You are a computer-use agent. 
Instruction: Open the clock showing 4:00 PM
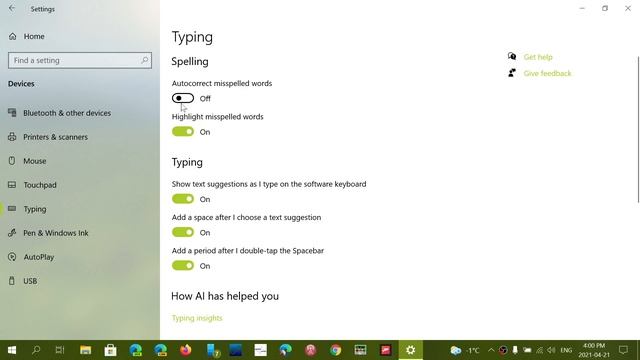[x=594, y=351]
